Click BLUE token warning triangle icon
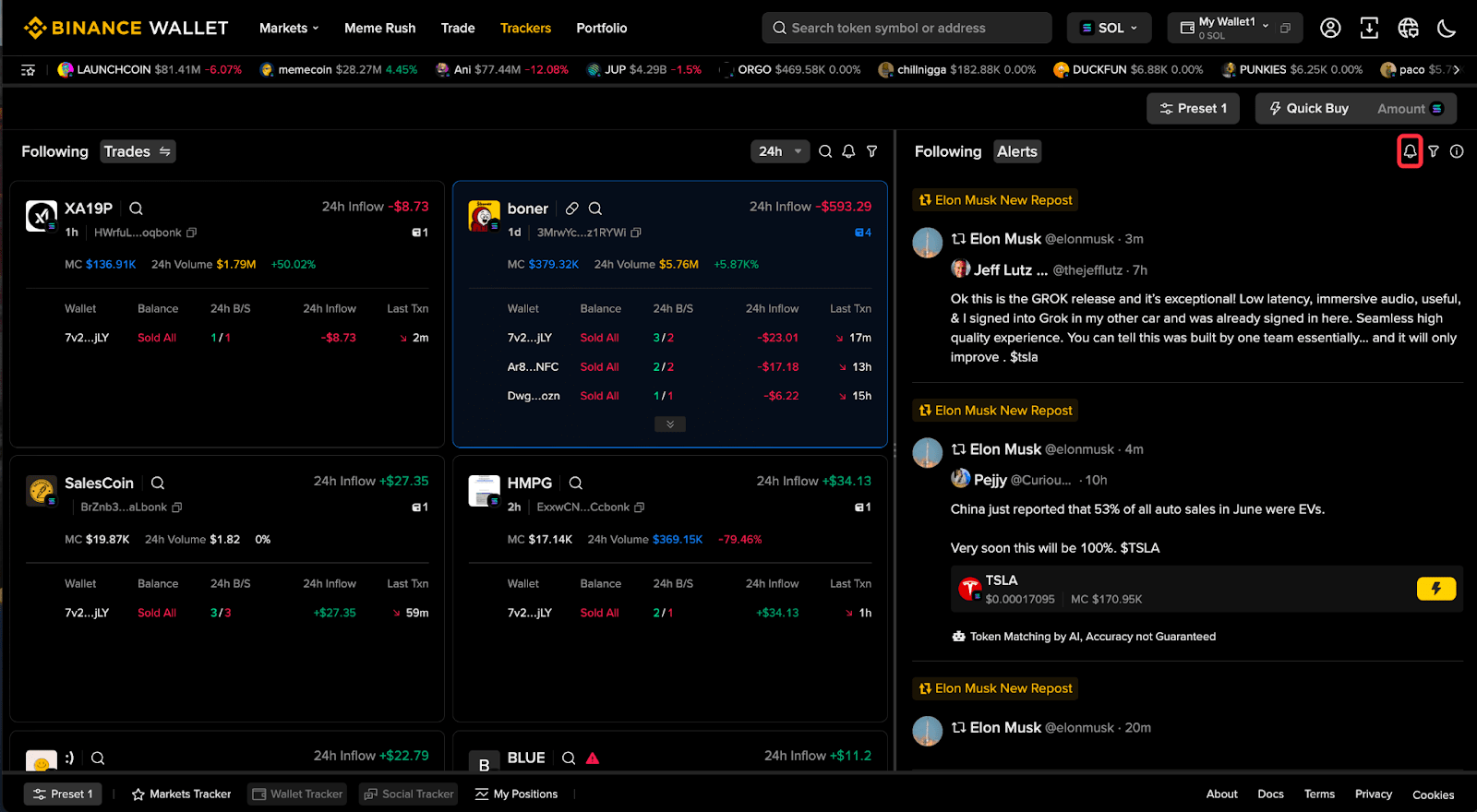 click(x=593, y=758)
